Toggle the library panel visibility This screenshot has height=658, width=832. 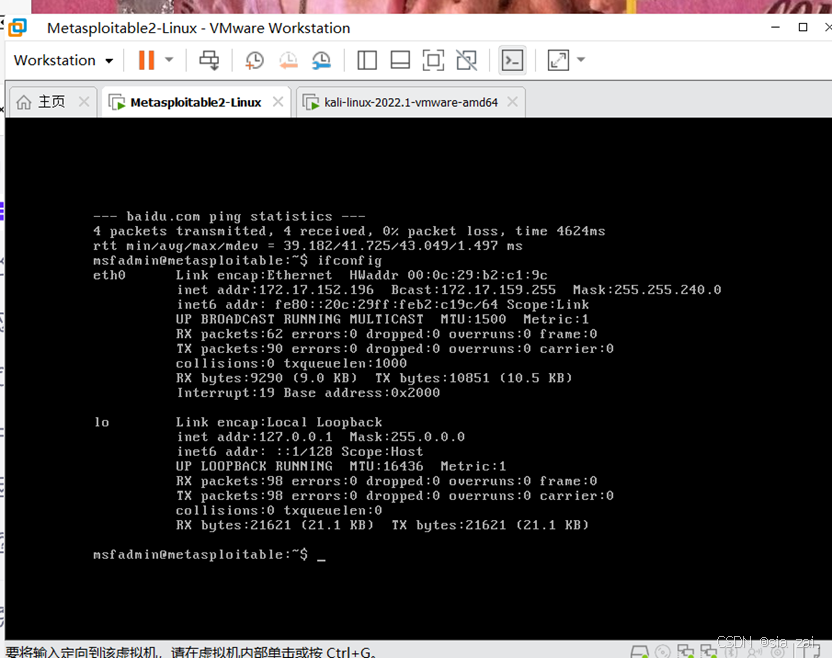coord(367,60)
